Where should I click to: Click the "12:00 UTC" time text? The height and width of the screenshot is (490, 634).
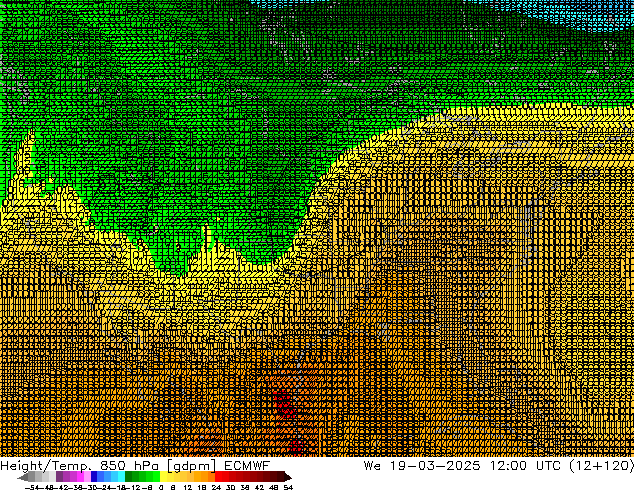(525, 466)
